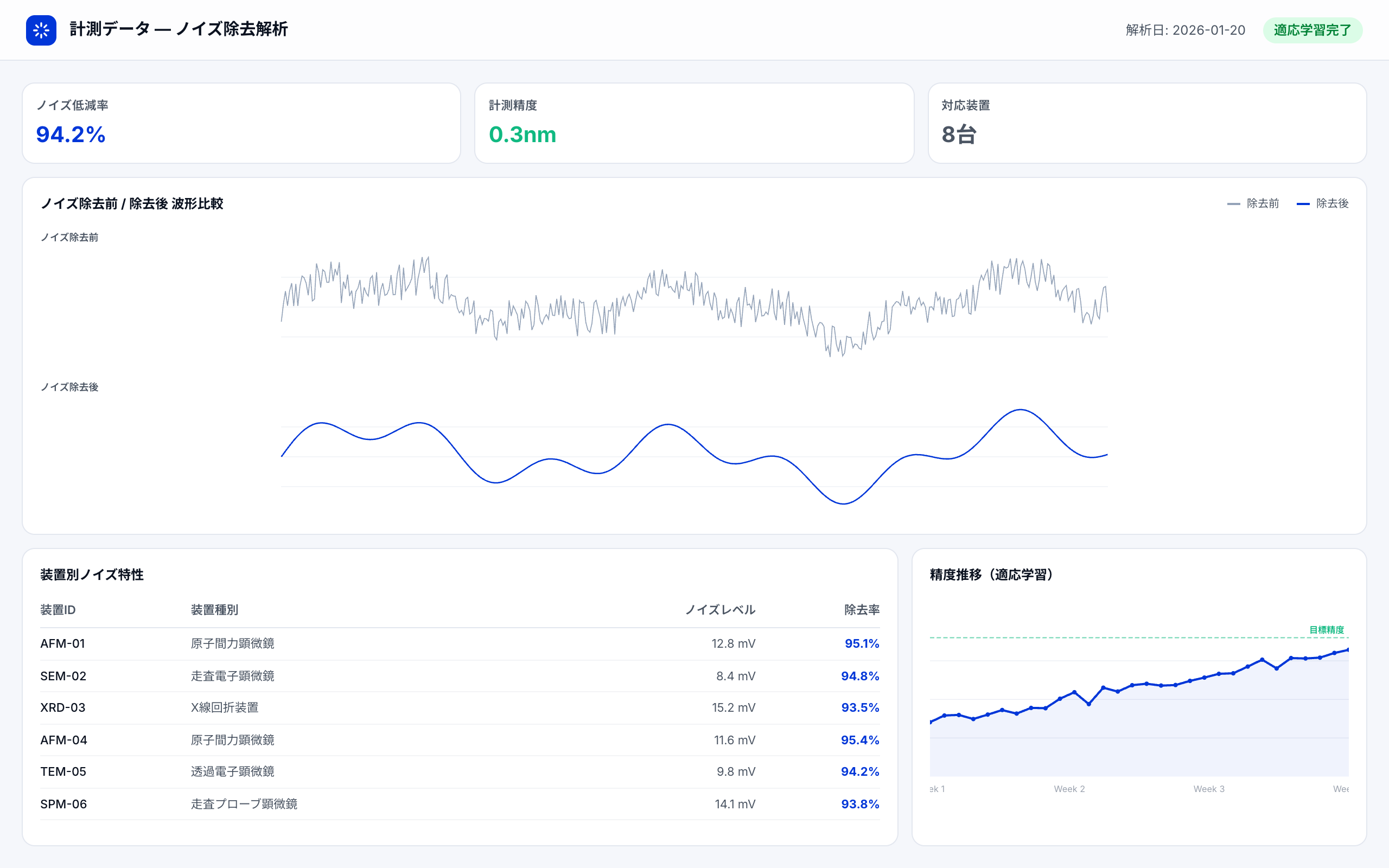This screenshot has width=1389, height=868.
Task: Click the 95.4% removal rate for AFM-04
Action: [x=860, y=740]
